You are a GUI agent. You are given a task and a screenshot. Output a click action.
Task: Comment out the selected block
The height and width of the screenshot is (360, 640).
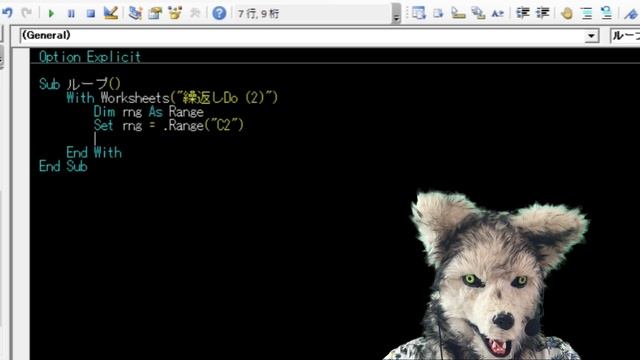587,13
